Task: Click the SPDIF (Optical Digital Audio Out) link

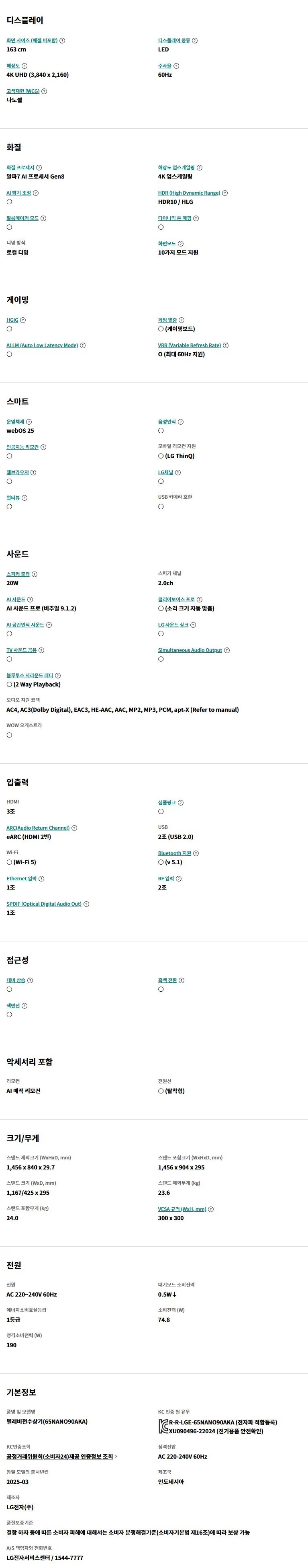Action: (44, 904)
